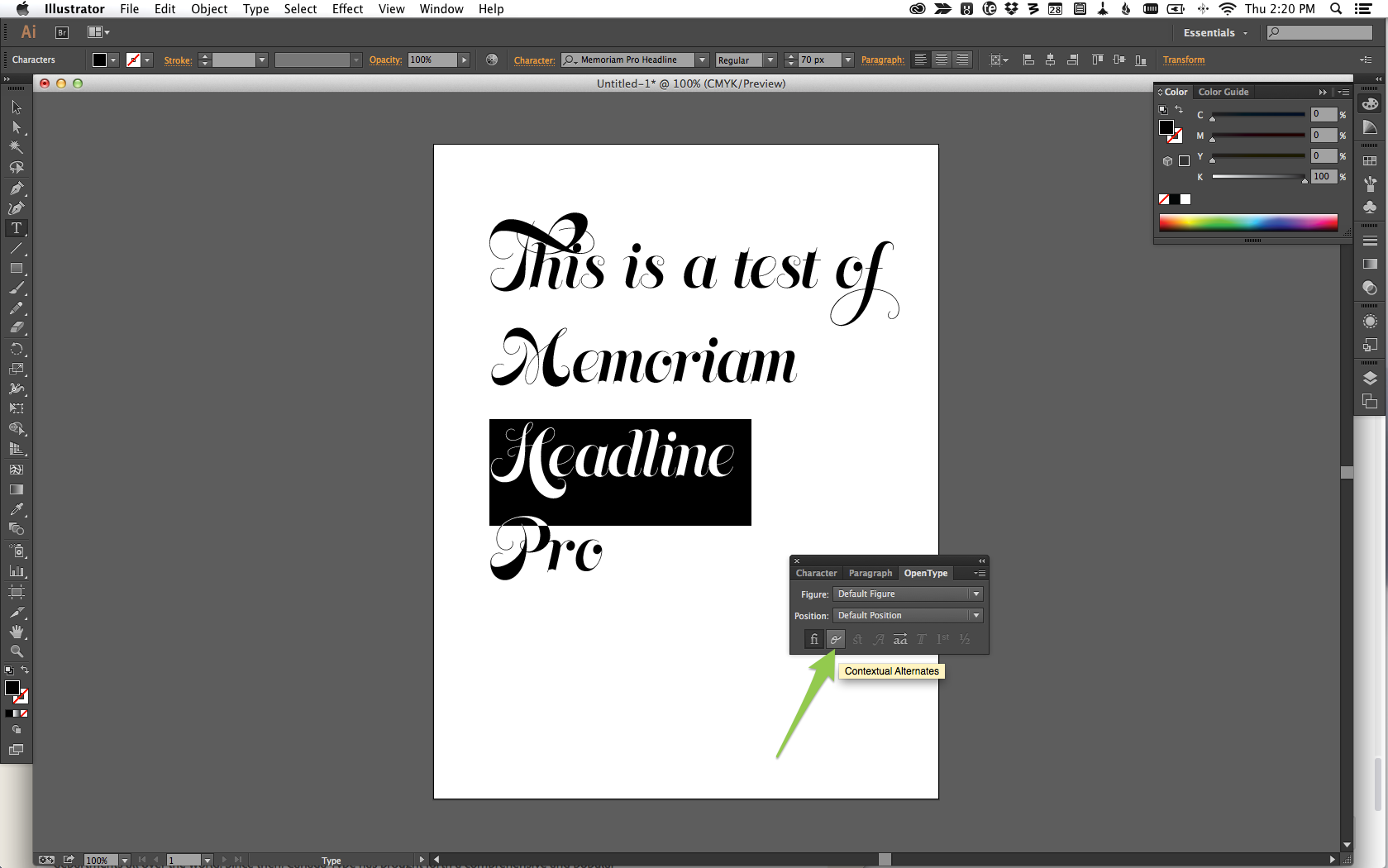
Task: Select the Pencil tool
Action: [x=17, y=308]
